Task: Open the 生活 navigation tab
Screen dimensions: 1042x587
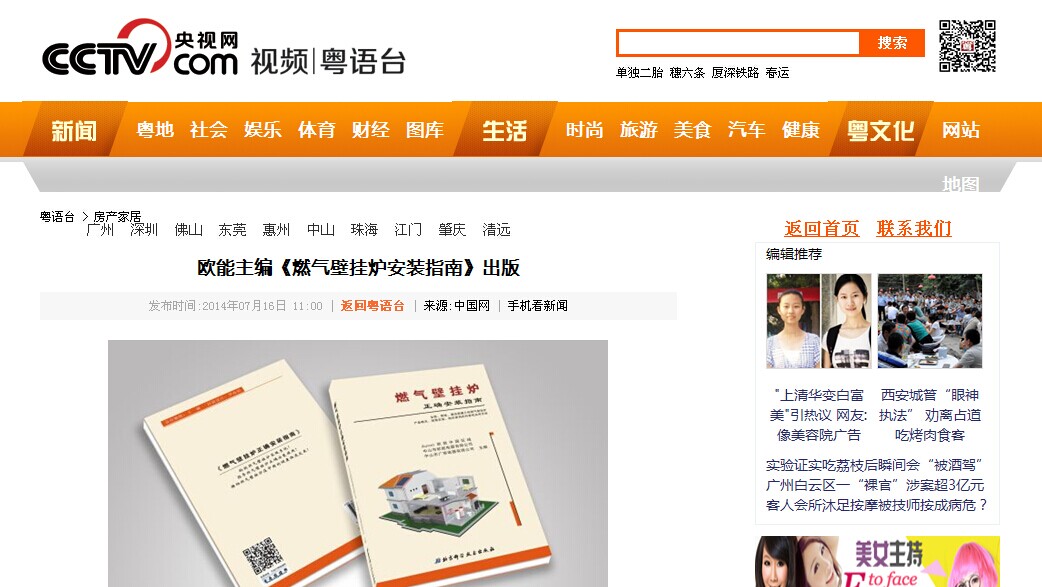Action: (504, 130)
